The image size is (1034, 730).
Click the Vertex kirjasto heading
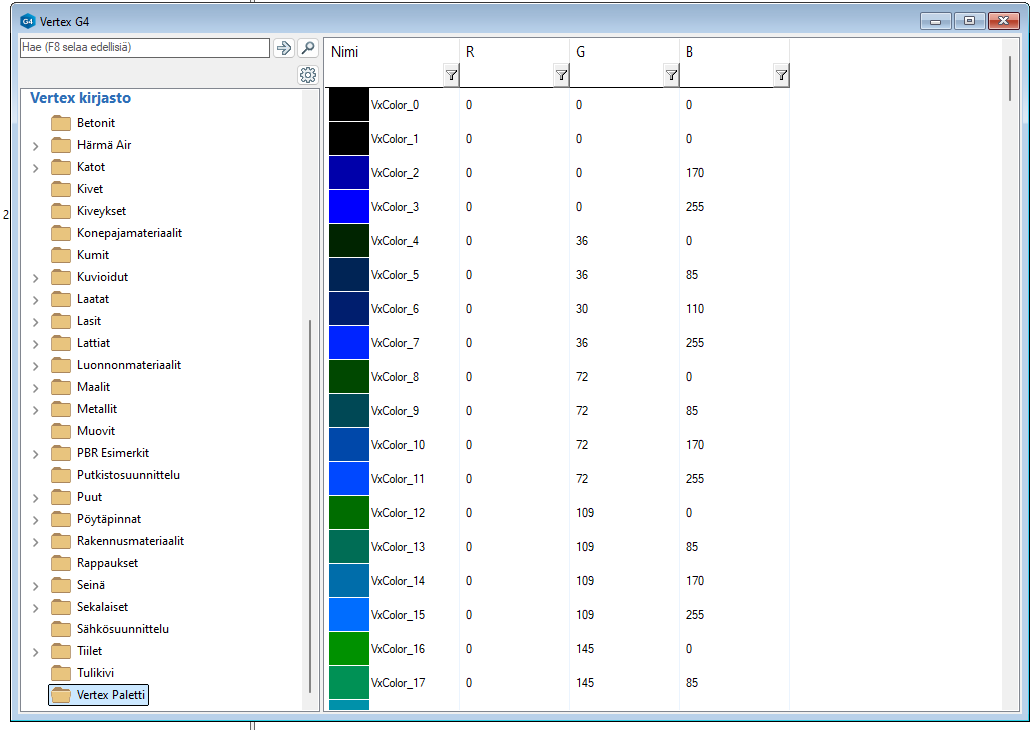coord(80,98)
